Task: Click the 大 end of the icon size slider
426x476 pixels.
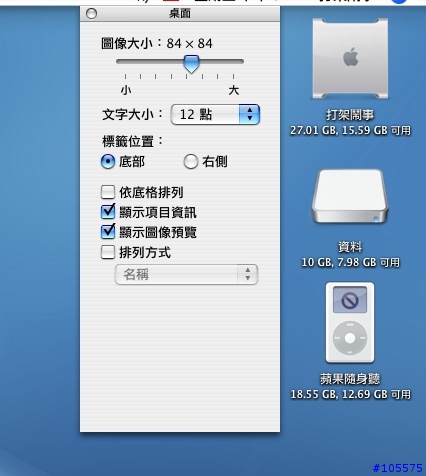Action: point(234,90)
